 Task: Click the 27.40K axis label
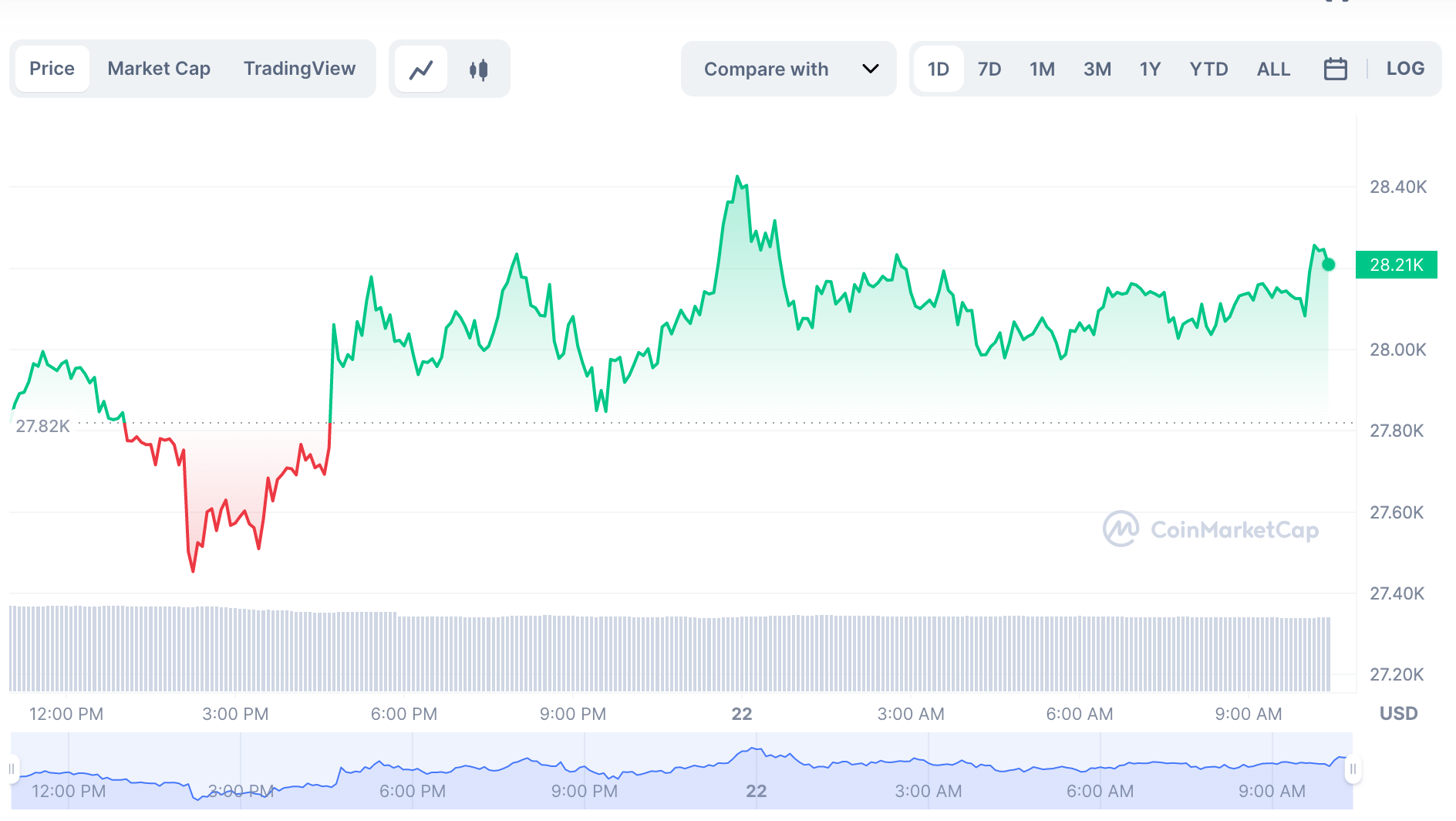click(1396, 593)
